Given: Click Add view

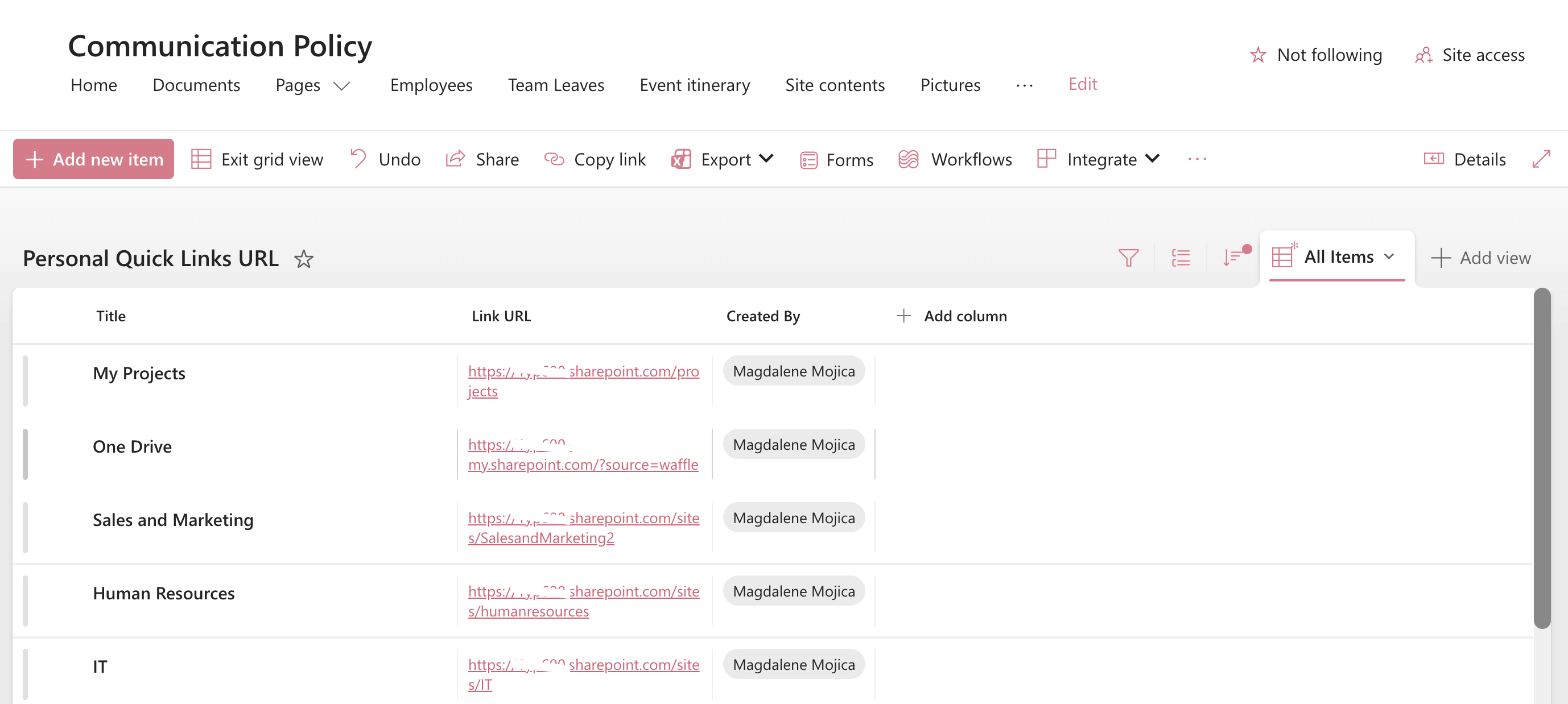Looking at the screenshot, I should pos(1480,258).
